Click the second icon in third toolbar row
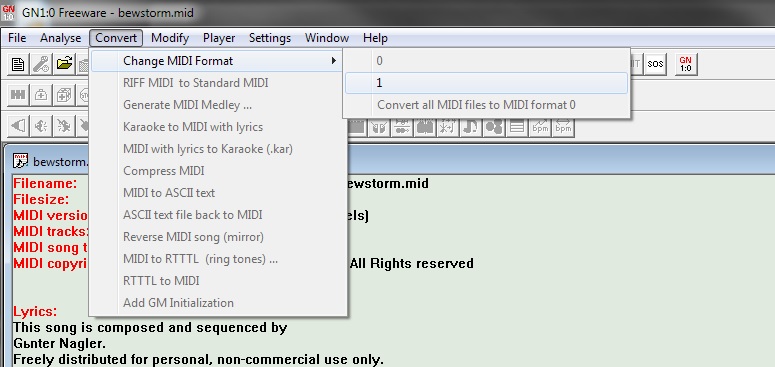 41,126
